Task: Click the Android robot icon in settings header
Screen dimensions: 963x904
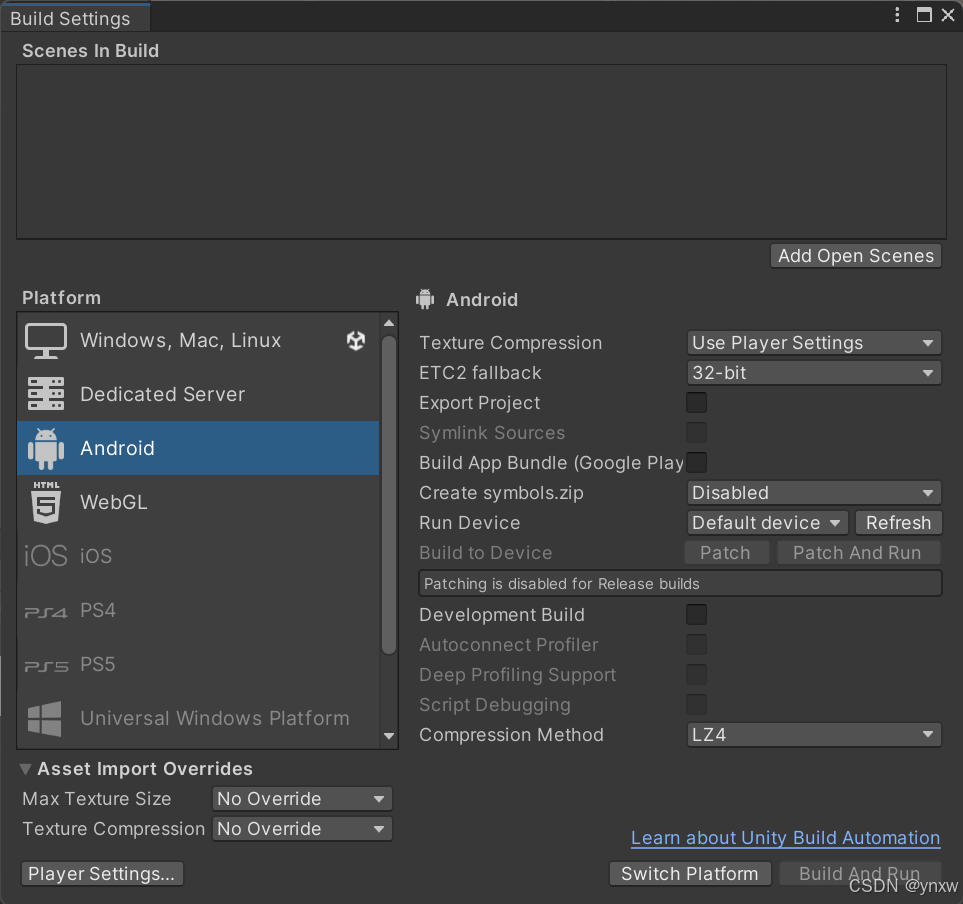Action: [424, 298]
